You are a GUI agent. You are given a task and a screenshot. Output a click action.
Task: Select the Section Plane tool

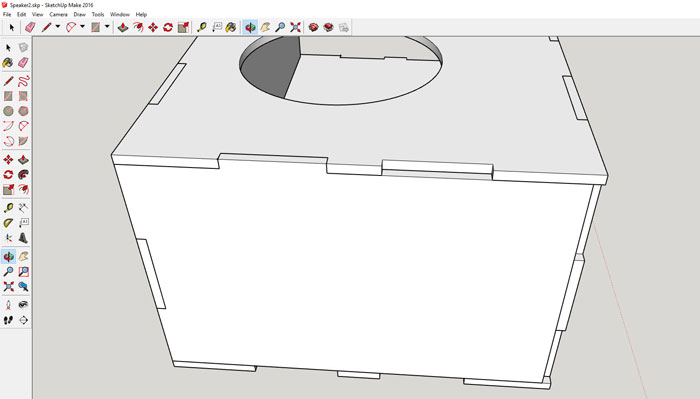pyautogui.click(x=23, y=320)
